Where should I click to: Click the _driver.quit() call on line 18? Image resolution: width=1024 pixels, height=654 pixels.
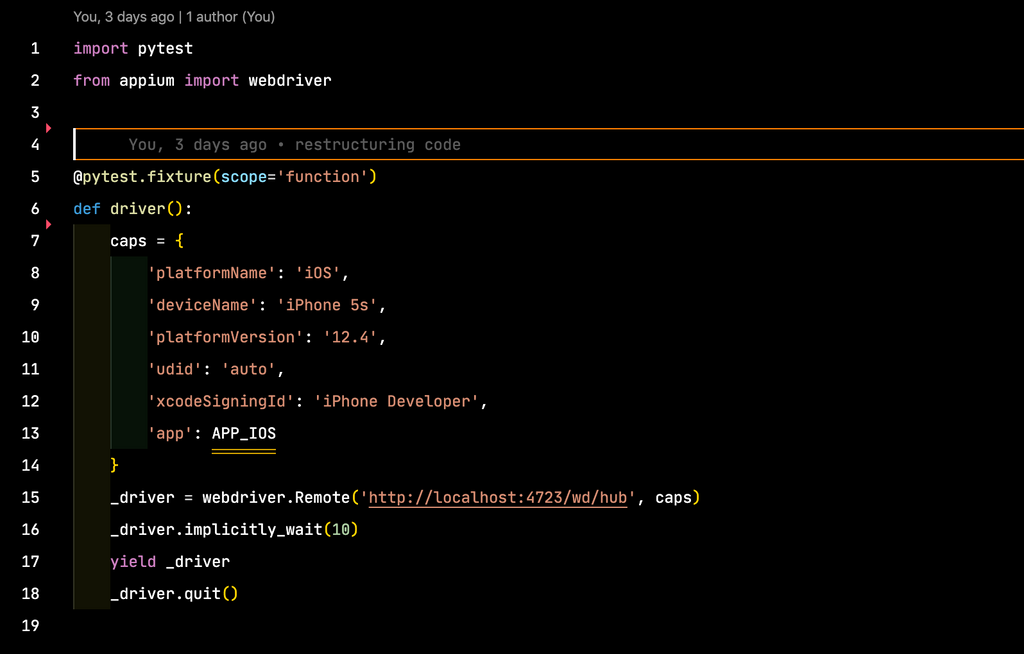(173, 593)
